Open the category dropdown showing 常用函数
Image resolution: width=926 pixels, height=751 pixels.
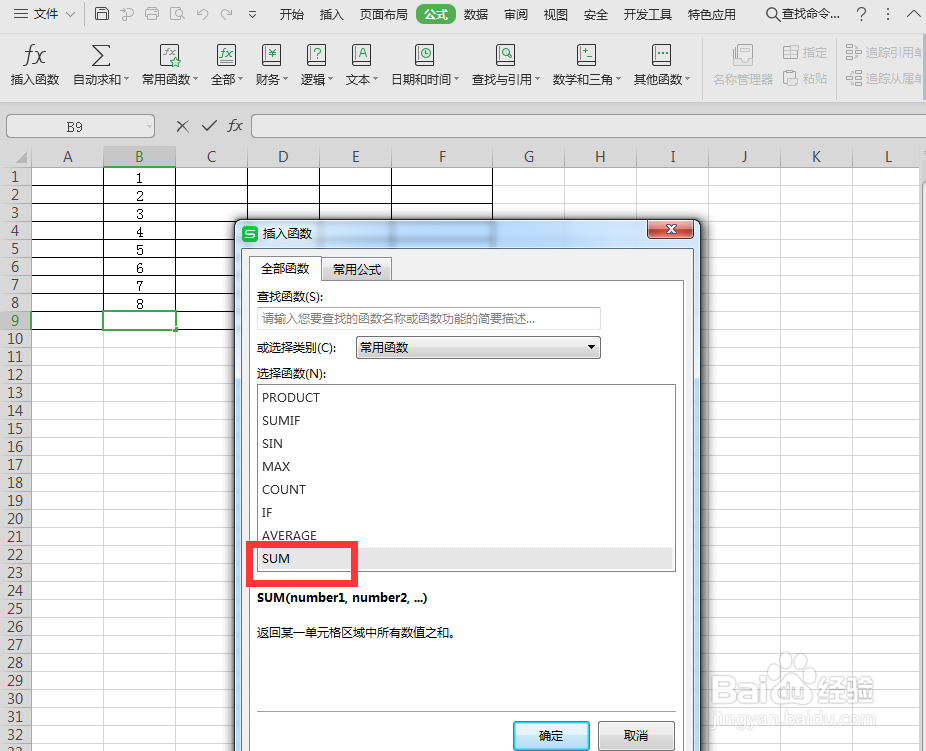[478, 347]
